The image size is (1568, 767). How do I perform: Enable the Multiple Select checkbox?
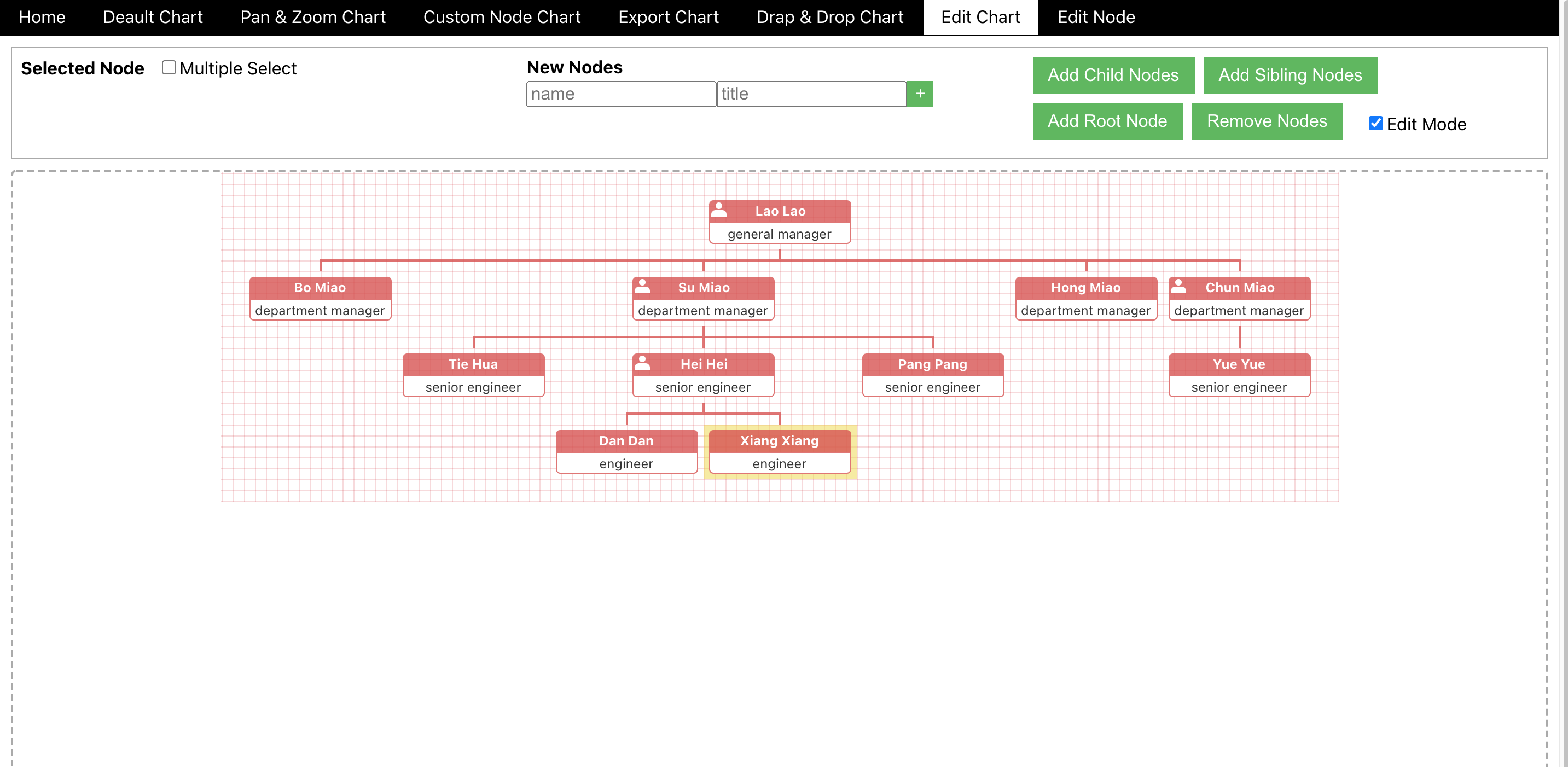[169, 68]
